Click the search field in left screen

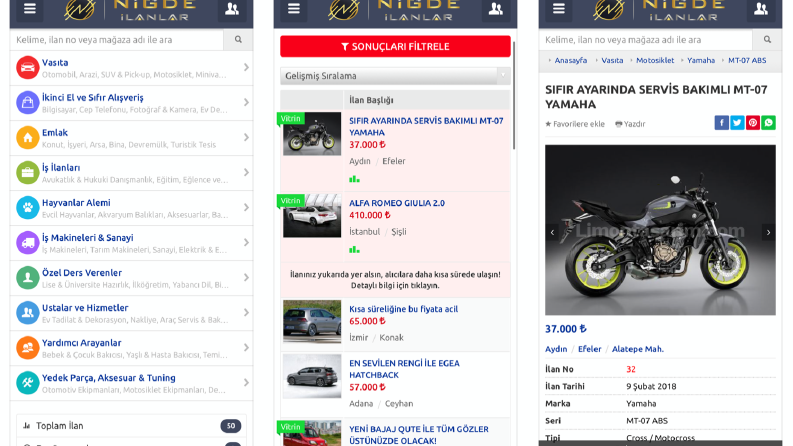117,39
